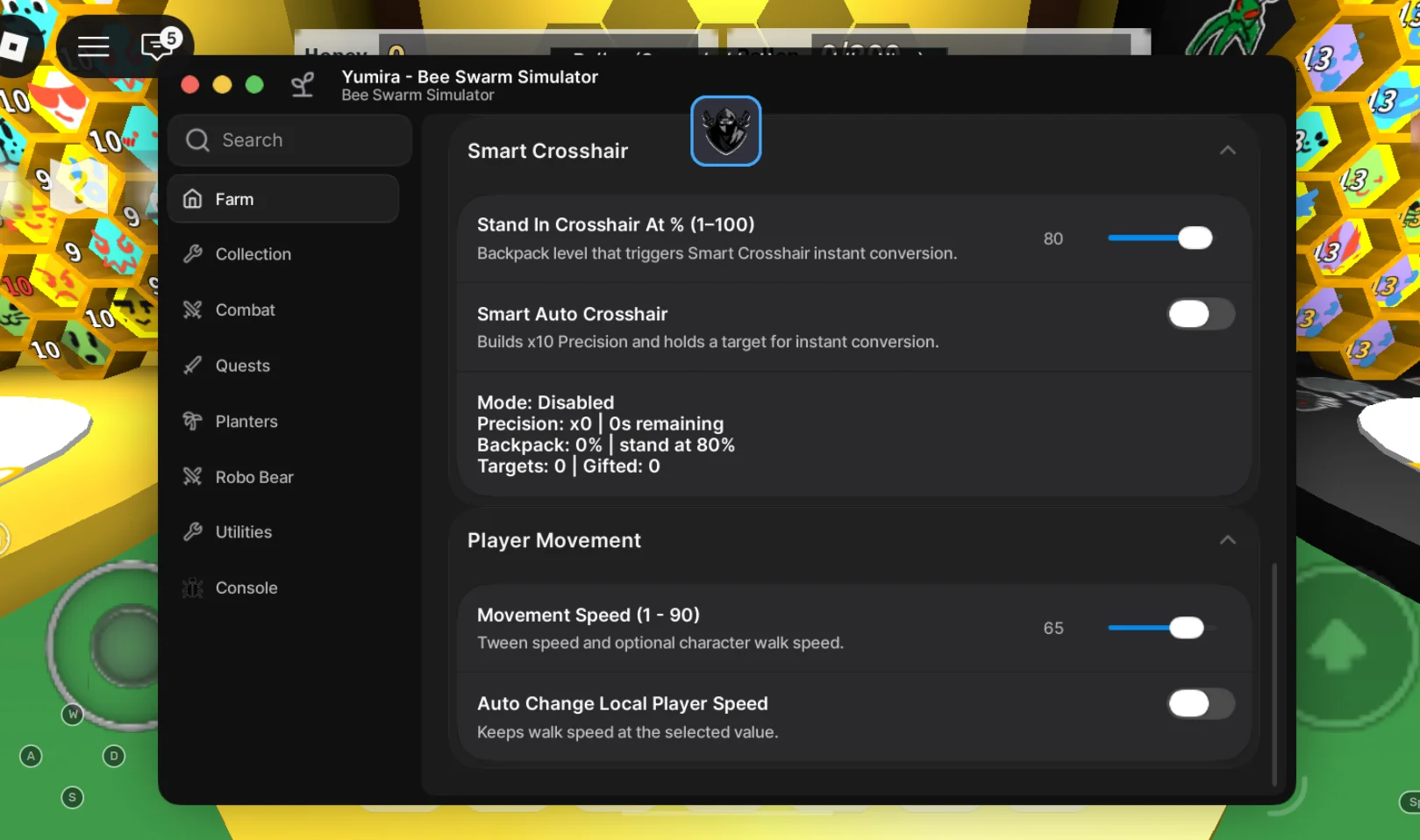Screen dimensions: 1420x840
Task: Click the Combat crossed swords icon
Action: [x=192, y=310]
